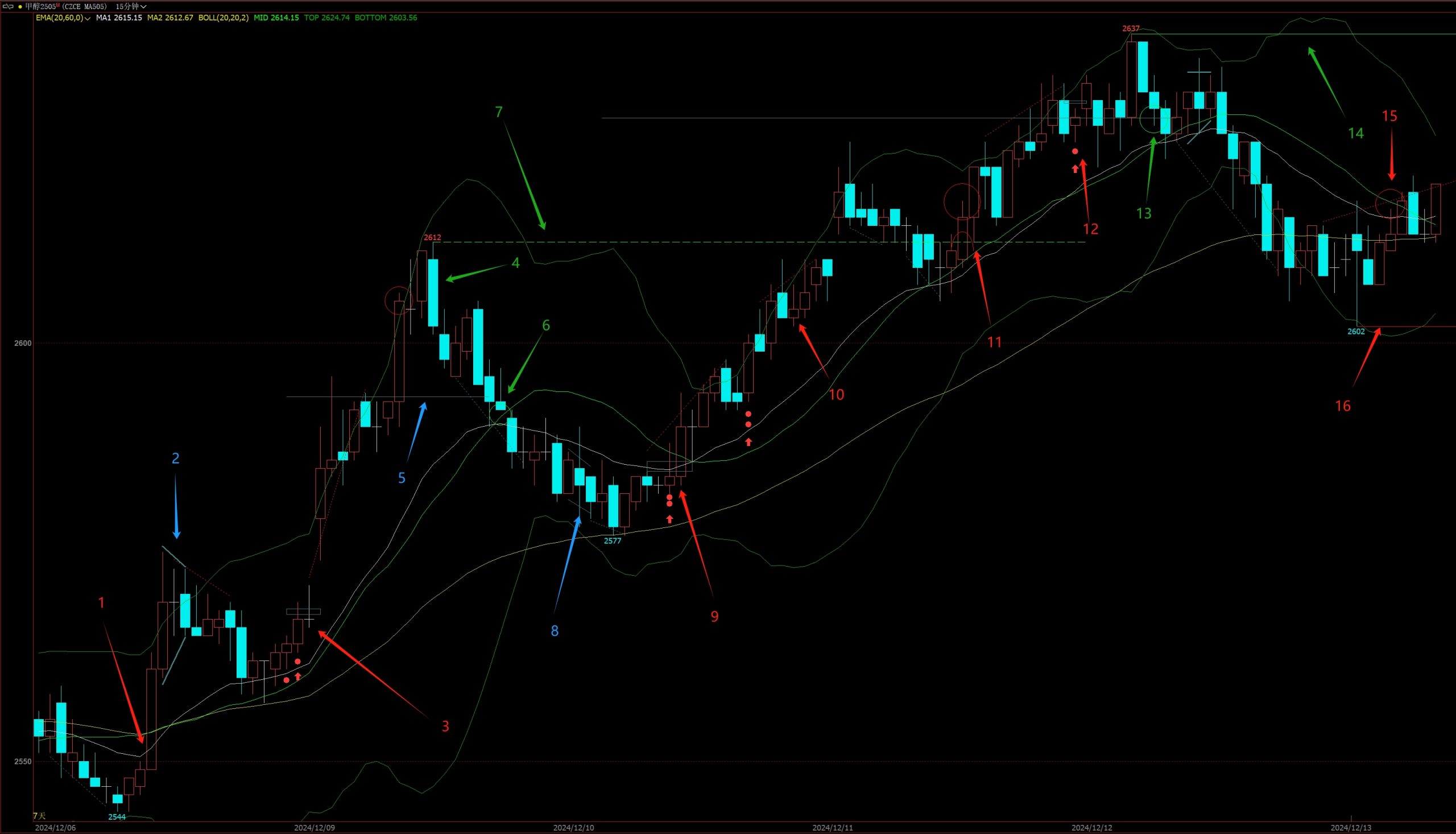Image resolution: width=1456 pixels, height=834 pixels.
Task: Click the red number 3 annotation
Action: (x=445, y=726)
